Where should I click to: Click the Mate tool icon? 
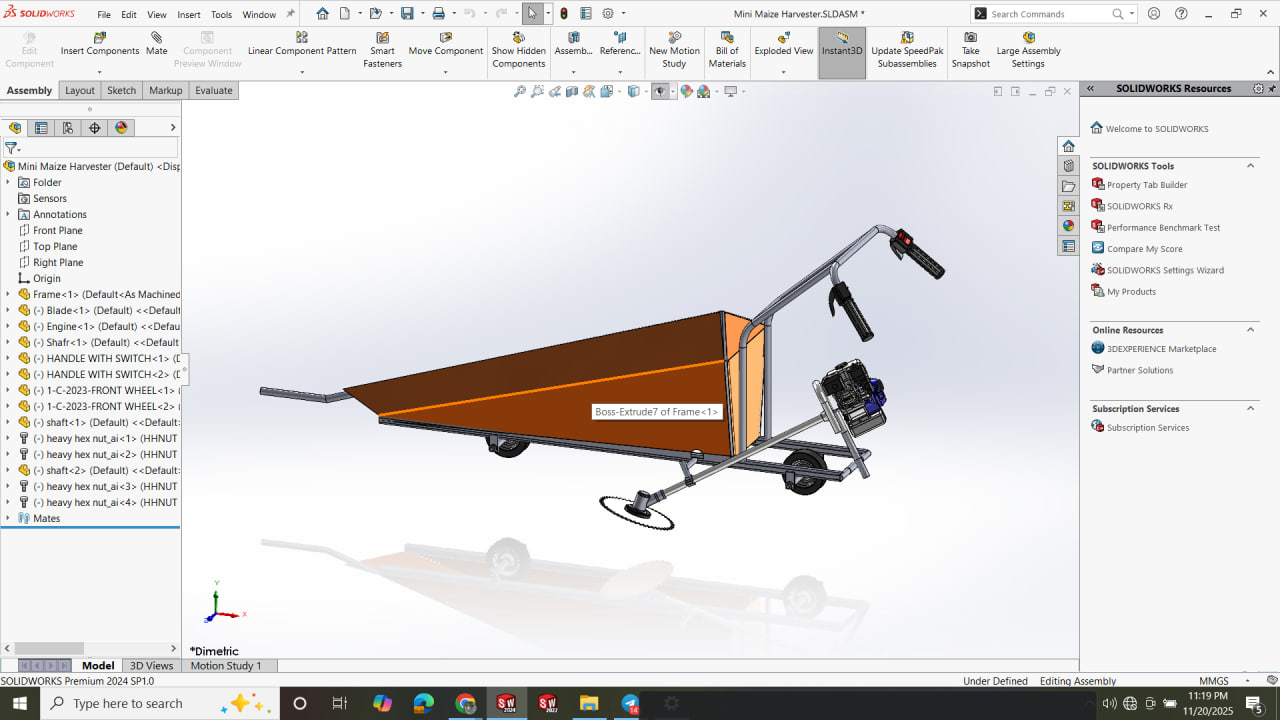pos(156,38)
